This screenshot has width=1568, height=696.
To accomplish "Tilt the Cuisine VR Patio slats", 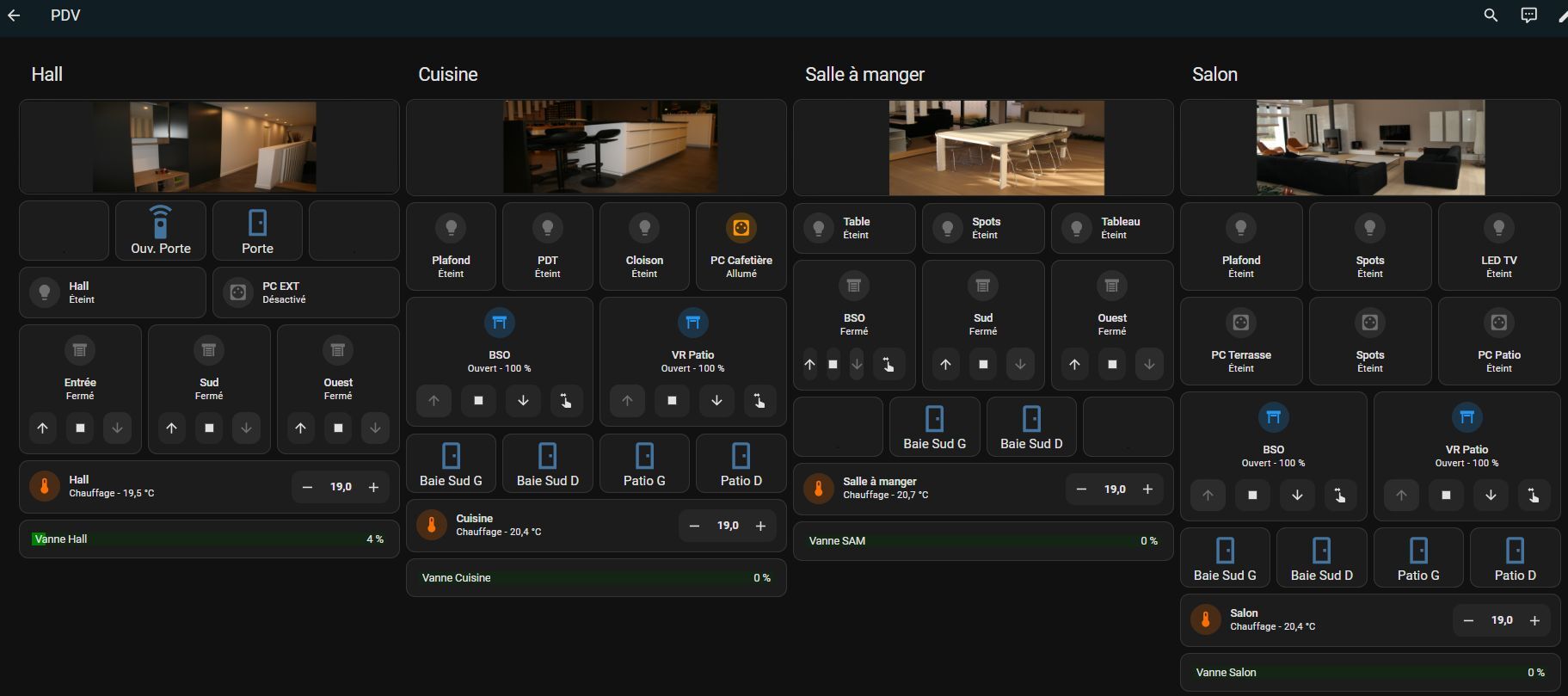I will tap(759, 400).
